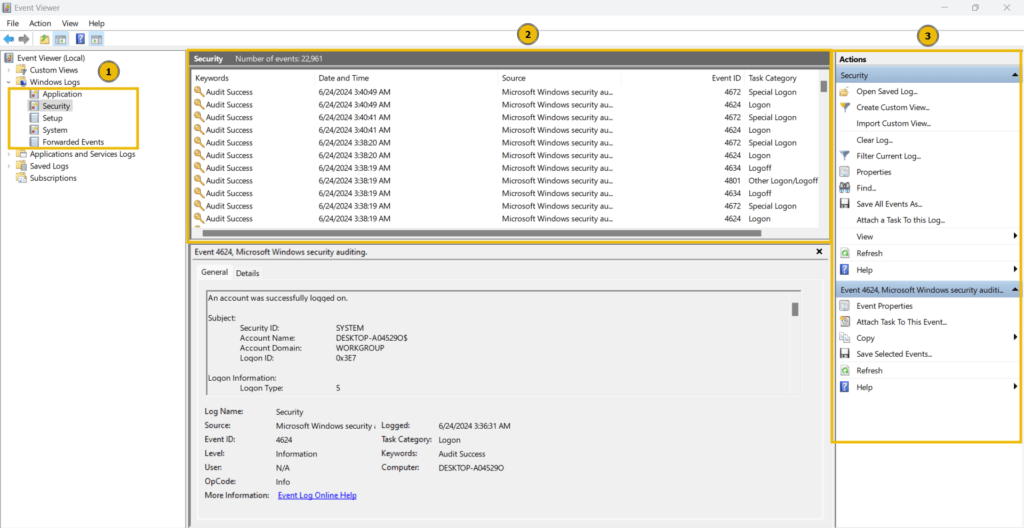1024x528 pixels.
Task: Switch to the Details tab
Action: point(248,273)
